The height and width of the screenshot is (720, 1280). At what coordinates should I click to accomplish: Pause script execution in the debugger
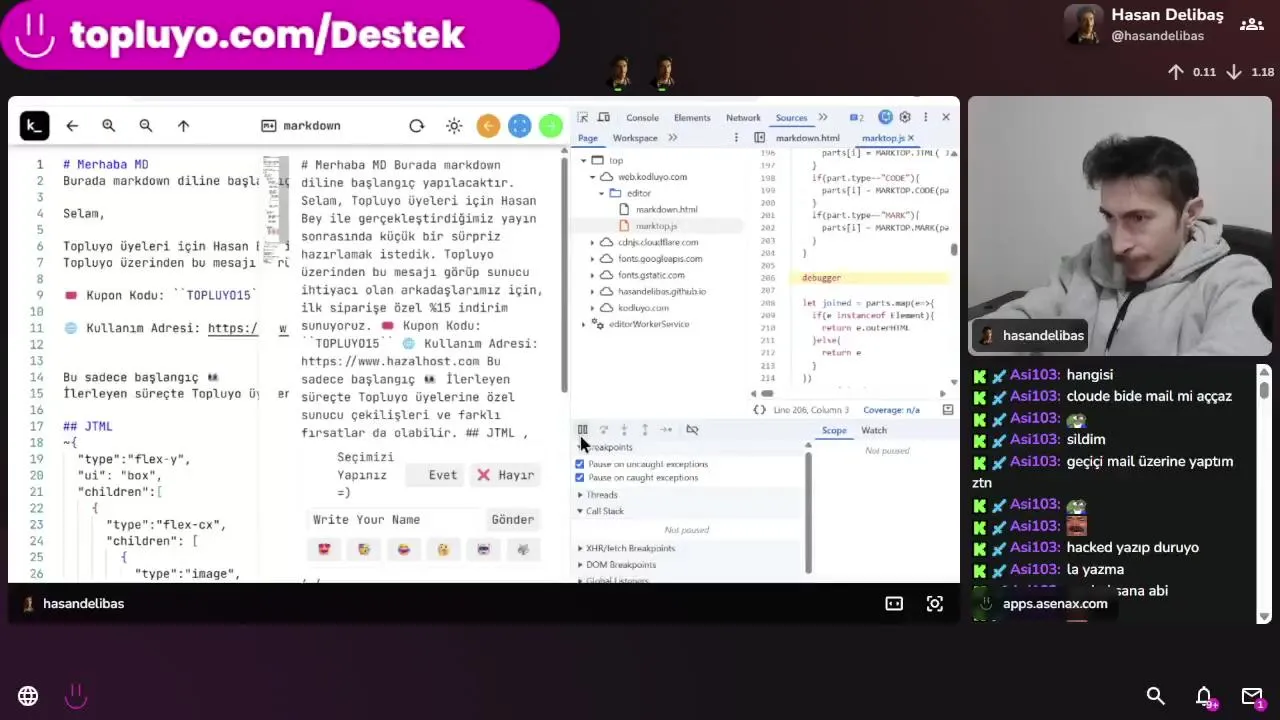point(583,430)
